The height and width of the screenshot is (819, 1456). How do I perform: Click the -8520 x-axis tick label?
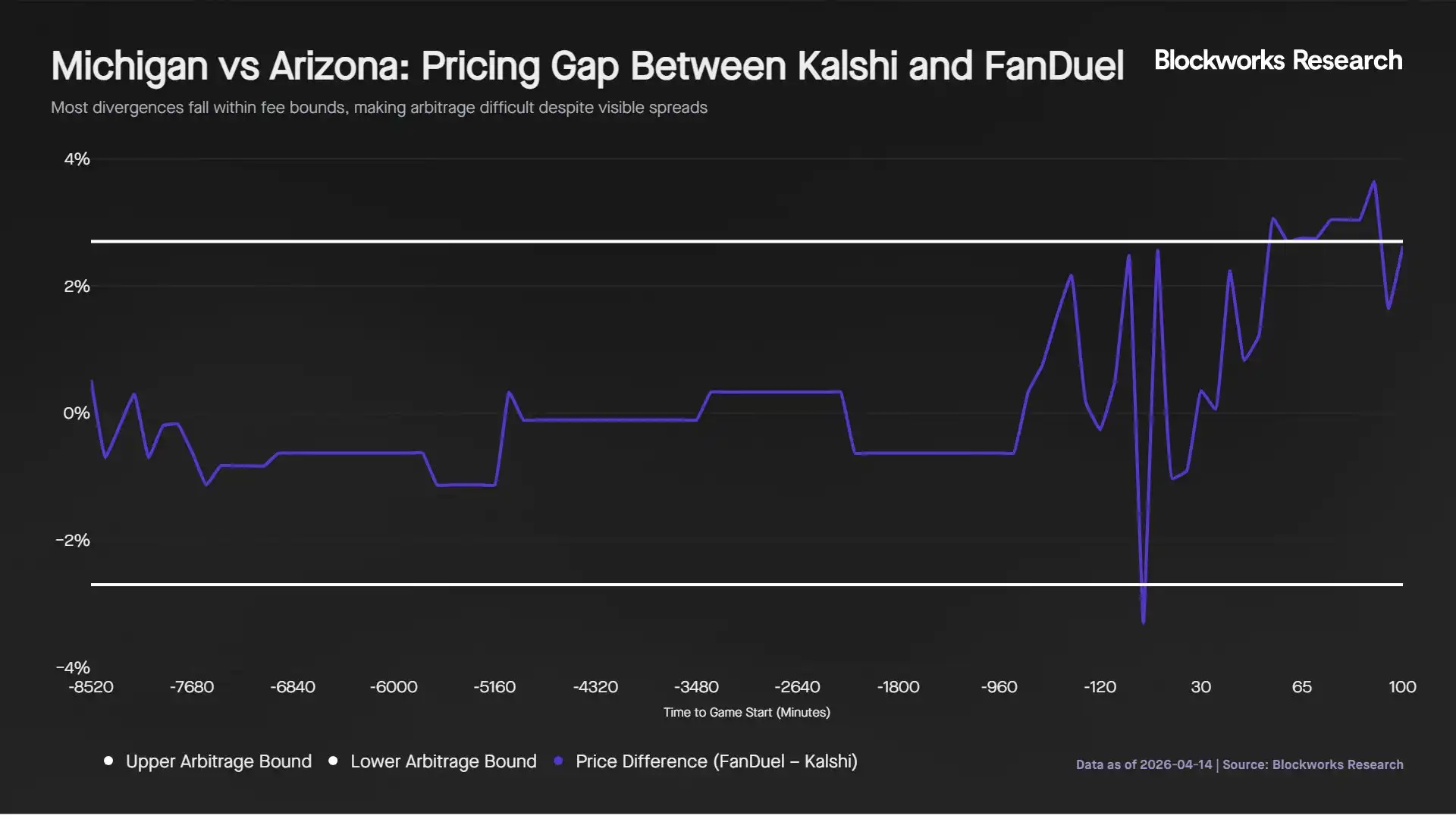point(91,687)
